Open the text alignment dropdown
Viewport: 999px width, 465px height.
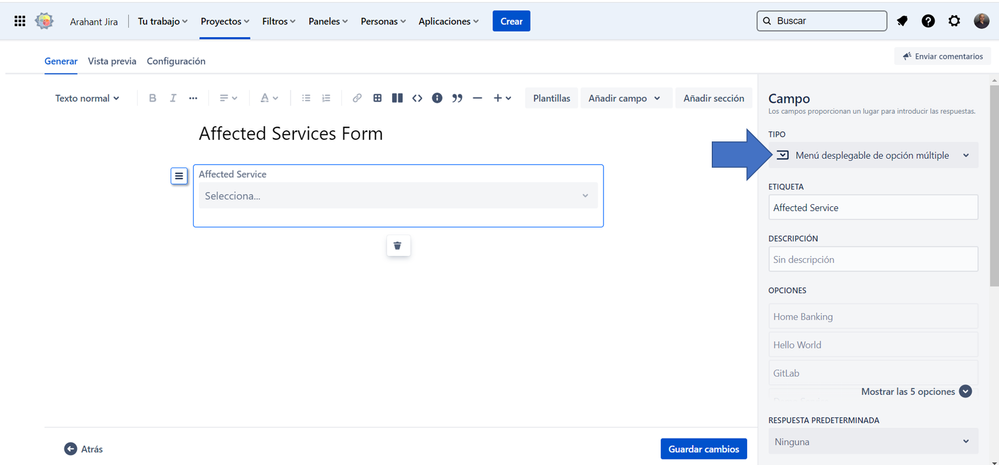point(228,98)
